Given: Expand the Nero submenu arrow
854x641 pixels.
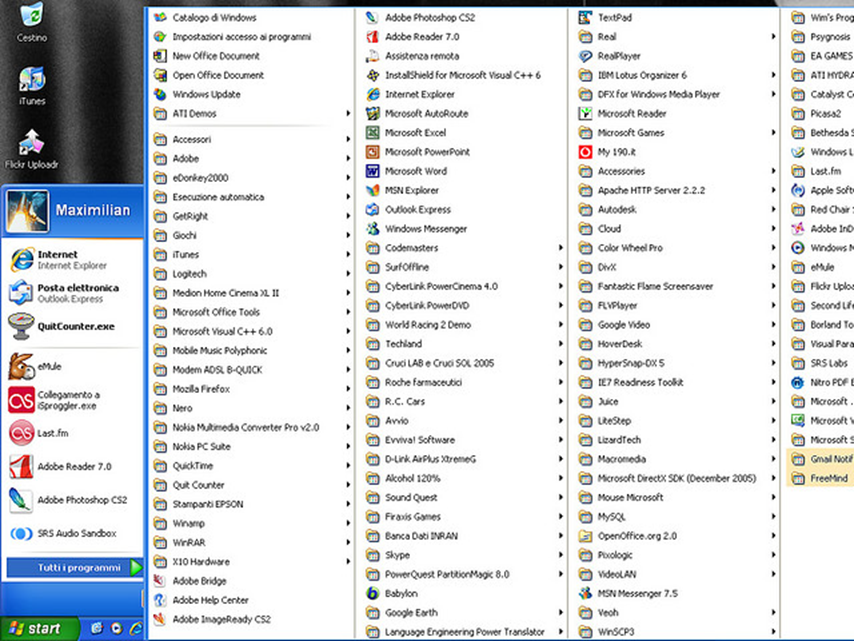Looking at the screenshot, I should coord(348,408).
